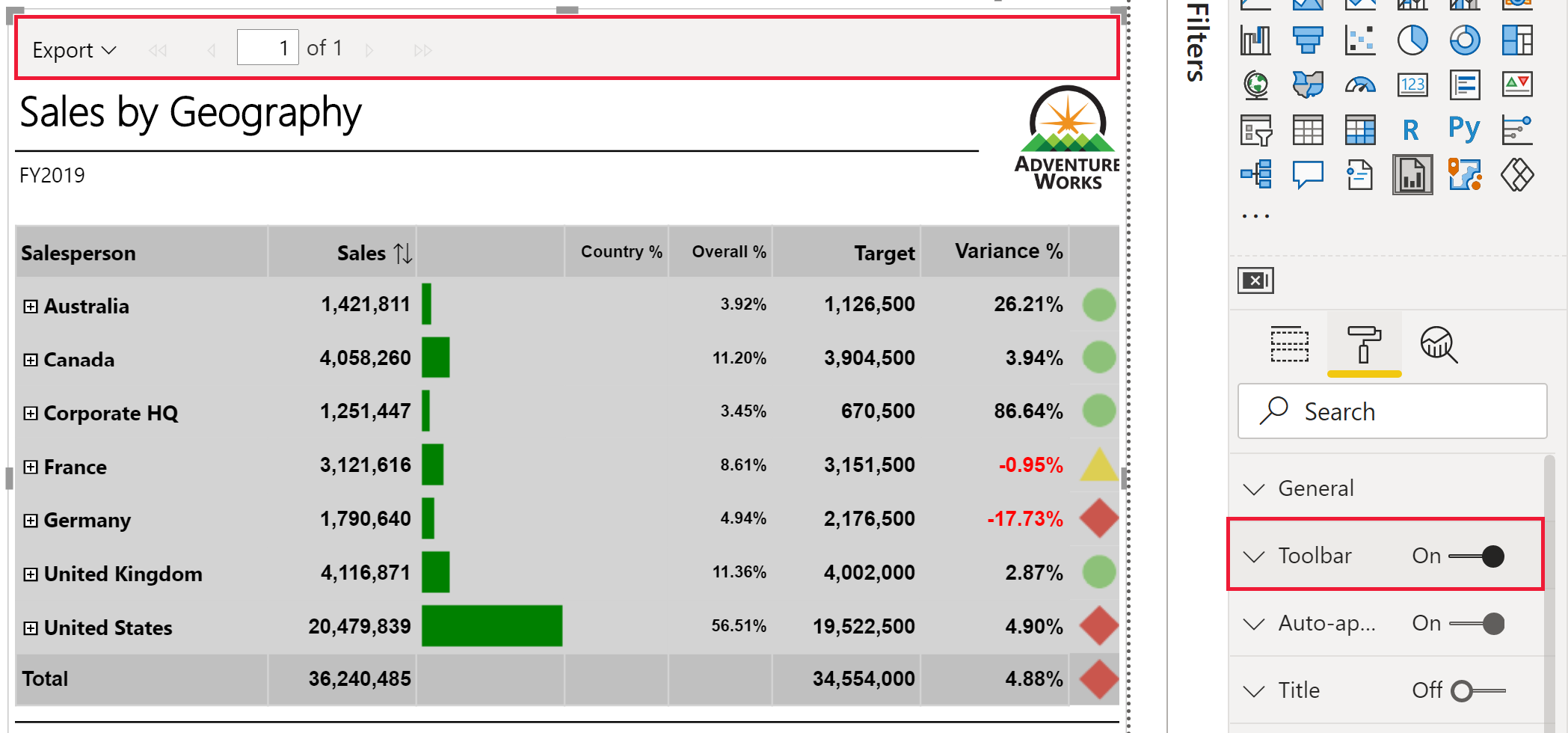Expand the Germany row

pyautogui.click(x=31, y=521)
